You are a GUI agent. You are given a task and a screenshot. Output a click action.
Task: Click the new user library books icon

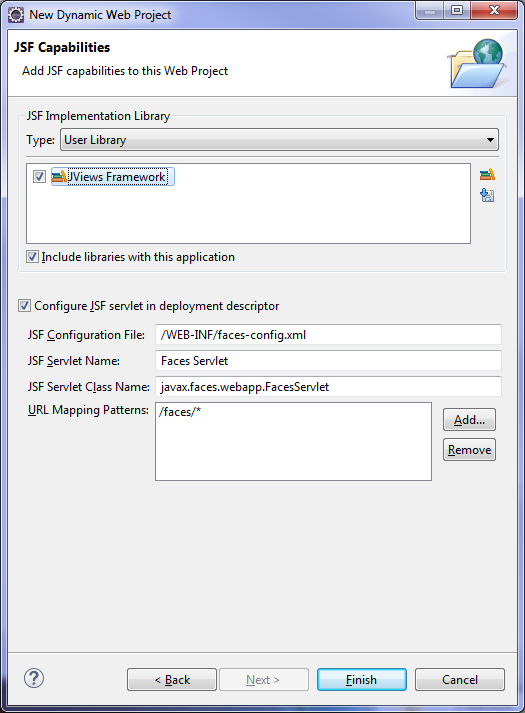(487, 175)
